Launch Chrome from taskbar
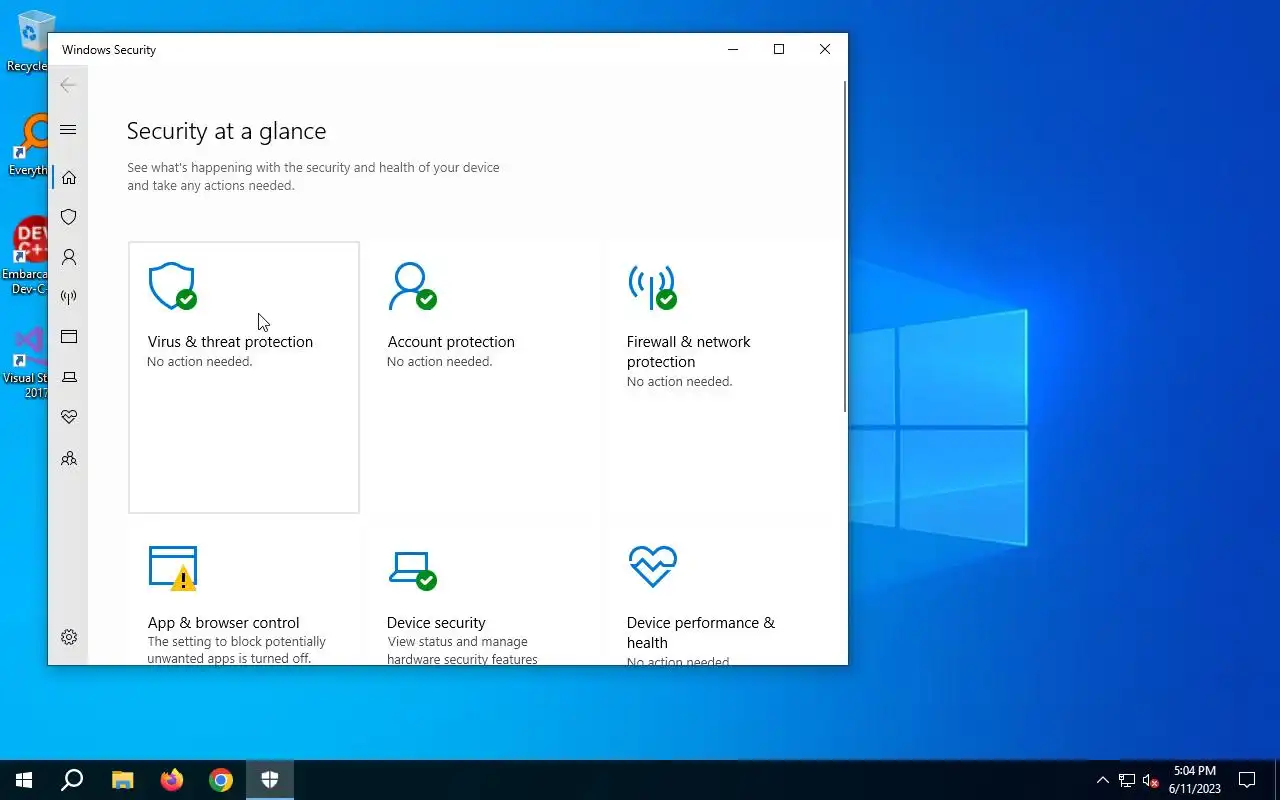Image resolution: width=1280 pixels, height=800 pixels. click(221, 780)
